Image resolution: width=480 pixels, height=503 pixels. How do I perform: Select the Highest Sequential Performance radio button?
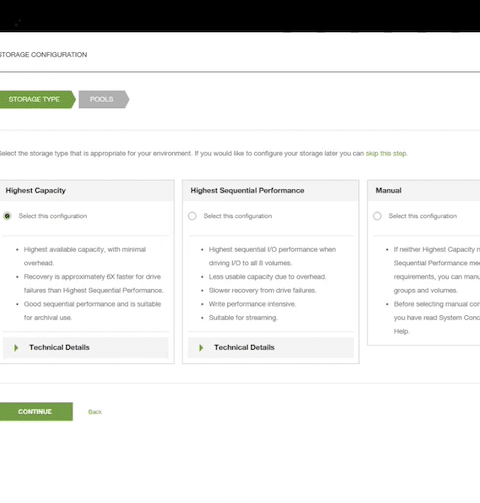pos(192,216)
